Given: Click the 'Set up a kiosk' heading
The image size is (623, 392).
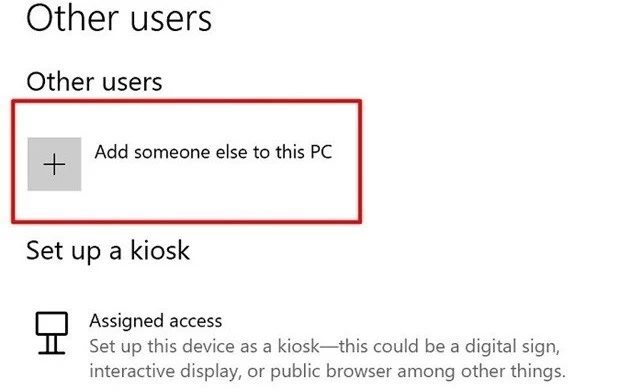Looking at the screenshot, I should coord(108,251).
